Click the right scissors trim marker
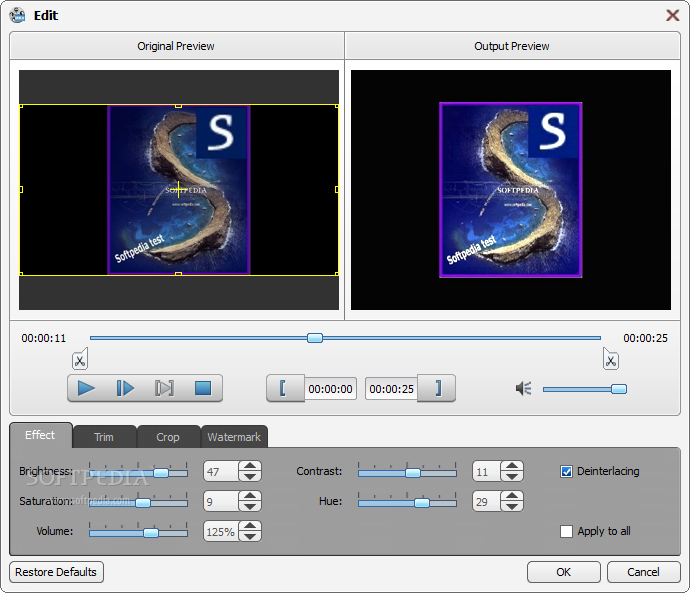Image resolution: width=690 pixels, height=593 pixels. 610,359
